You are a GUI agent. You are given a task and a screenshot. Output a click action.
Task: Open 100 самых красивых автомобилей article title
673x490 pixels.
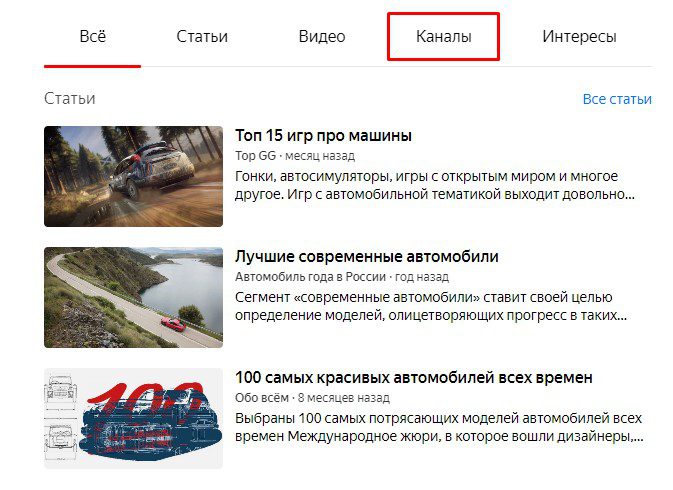[414, 378]
